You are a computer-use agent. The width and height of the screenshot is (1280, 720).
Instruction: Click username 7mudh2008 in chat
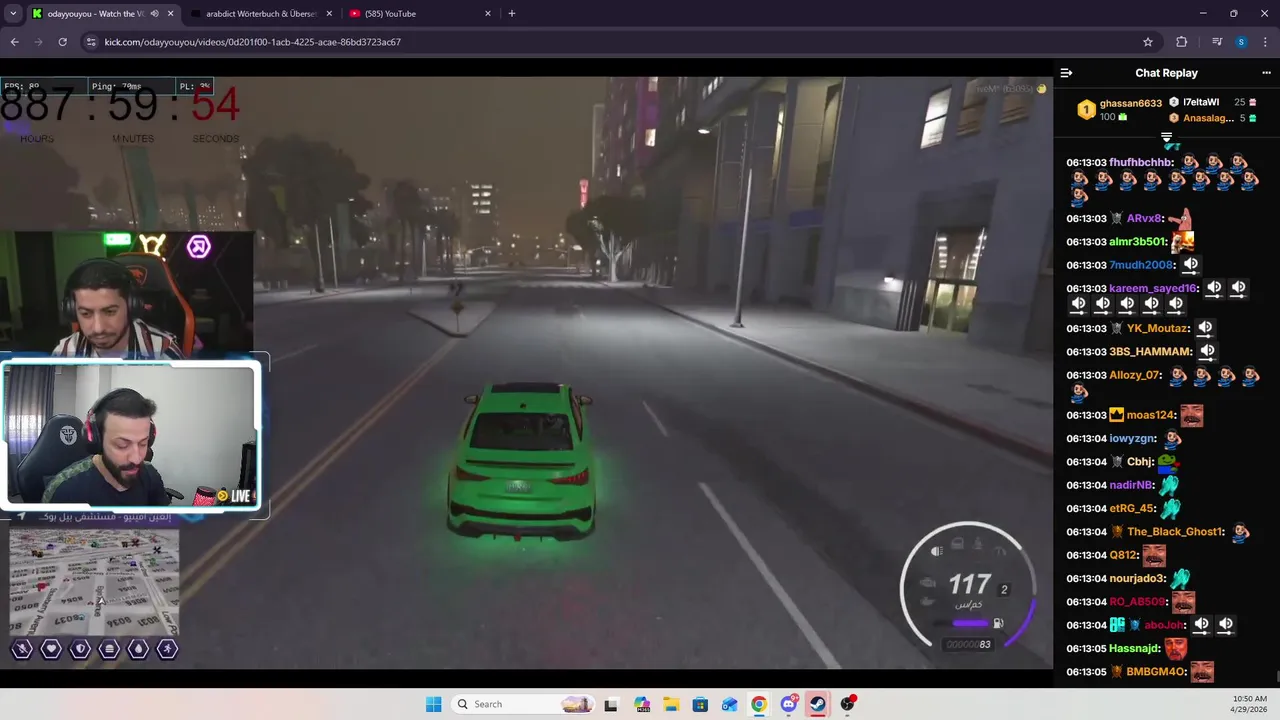point(1141,265)
